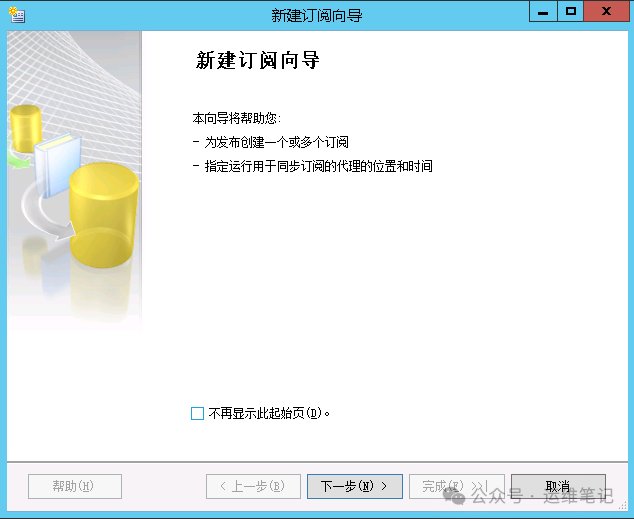Minimize the 新建订阅向导 window
The width and height of the screenshot is (634, 521).
pyautogui.click(x=543, y=11)
